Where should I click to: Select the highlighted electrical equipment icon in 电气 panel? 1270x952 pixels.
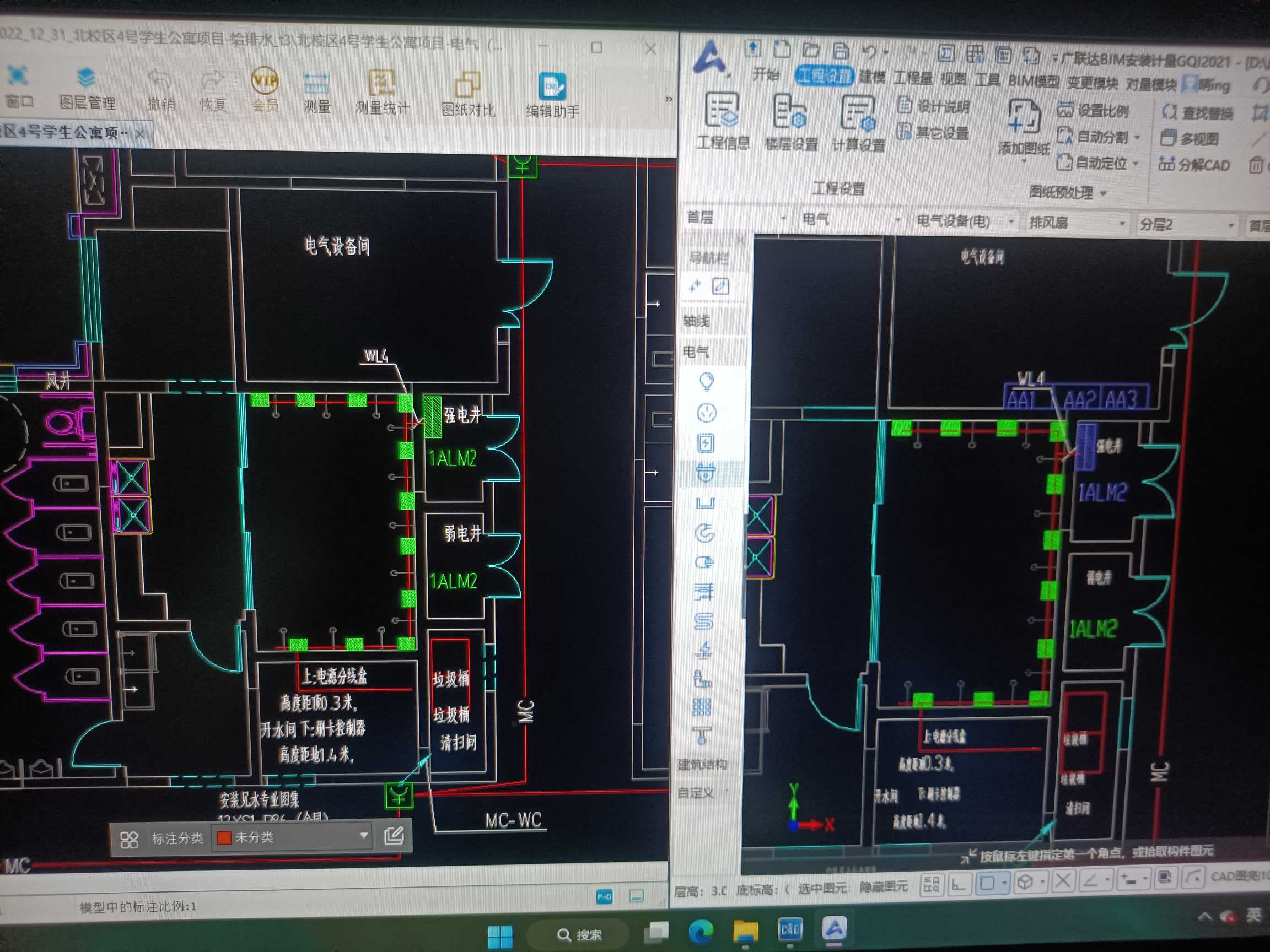point(705,473)
